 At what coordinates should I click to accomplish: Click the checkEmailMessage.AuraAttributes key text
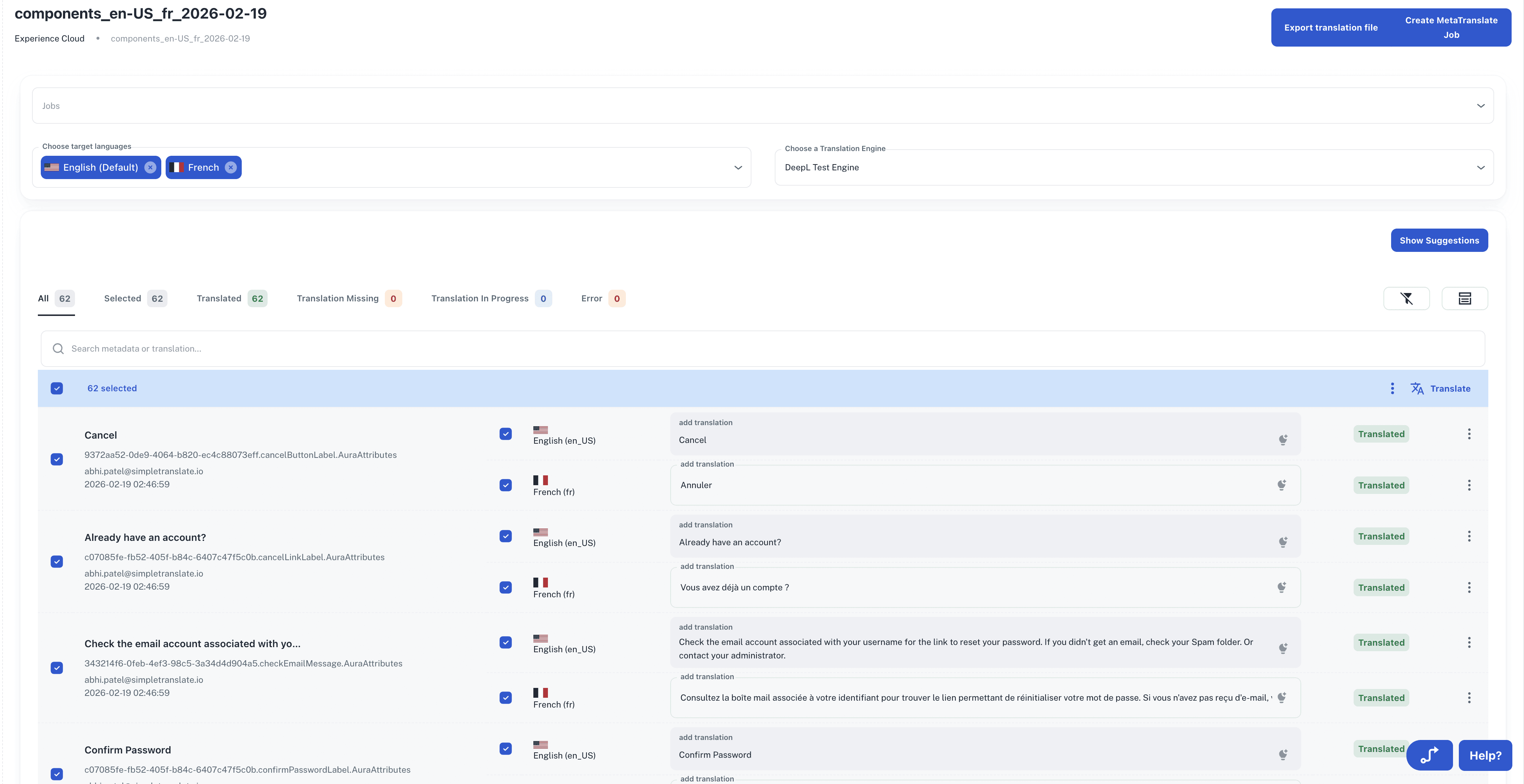tap(243, 664)
